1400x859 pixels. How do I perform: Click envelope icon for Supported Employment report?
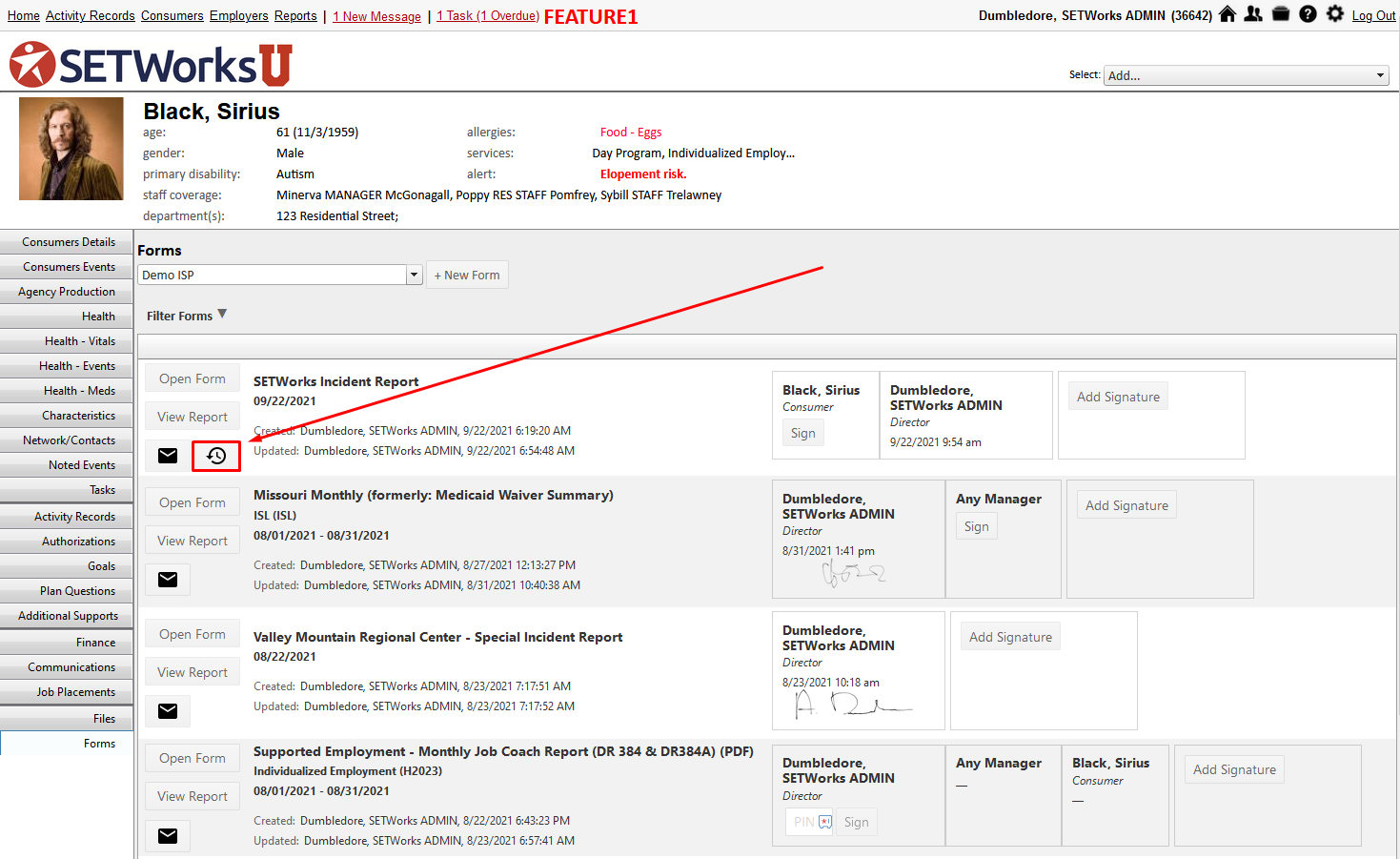(x=168, y=836)
